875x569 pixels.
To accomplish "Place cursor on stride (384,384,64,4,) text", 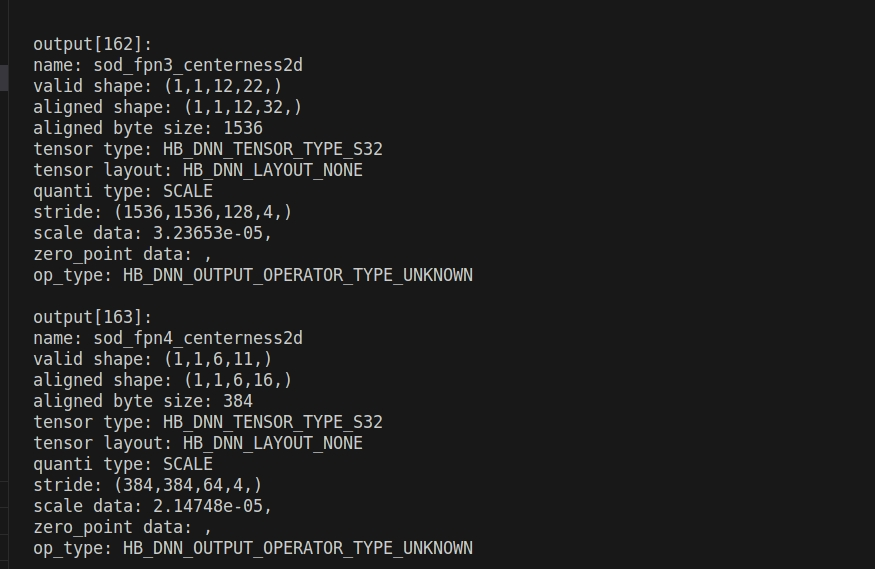I will [187, 485].
